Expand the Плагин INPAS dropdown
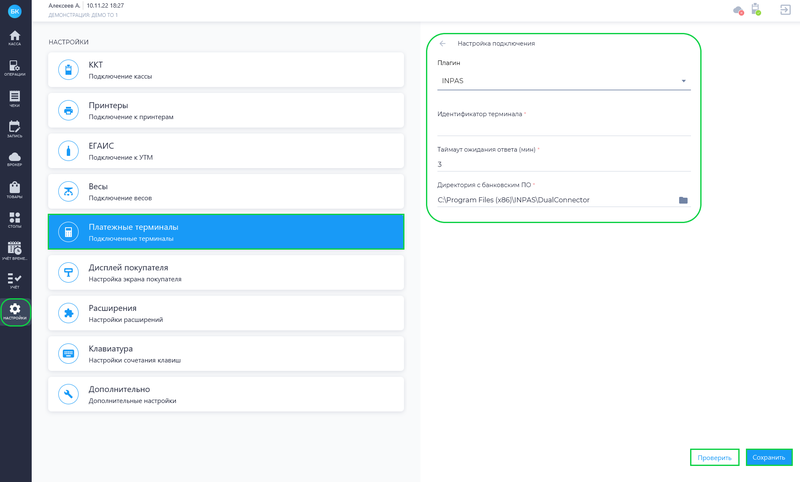 point(564,81)
